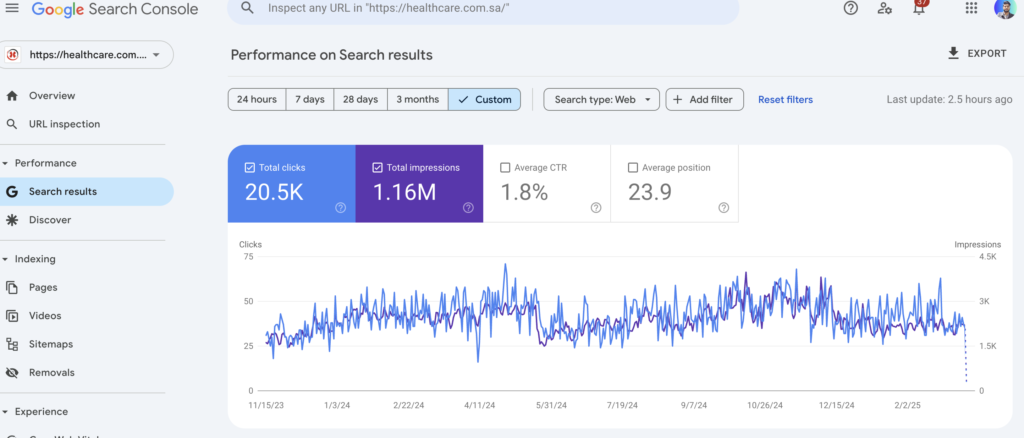
Task: Select the 28 days date range
Action: pyautogui.click(x=360, y=100)
